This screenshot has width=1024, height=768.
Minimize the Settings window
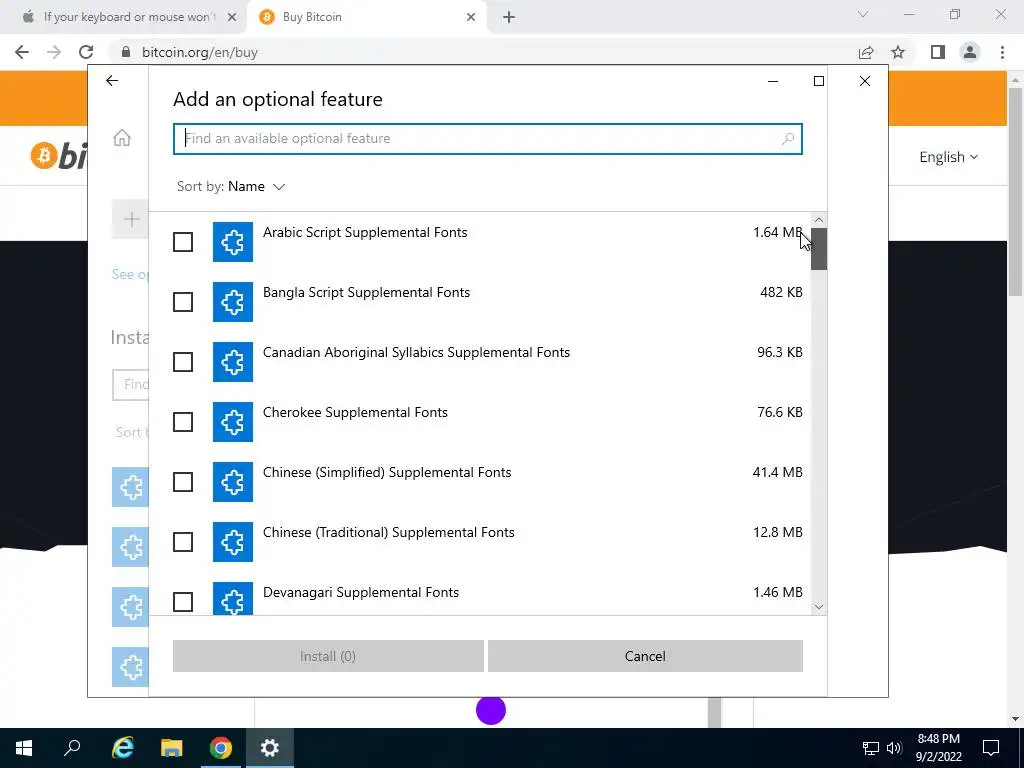pos(773,81)
